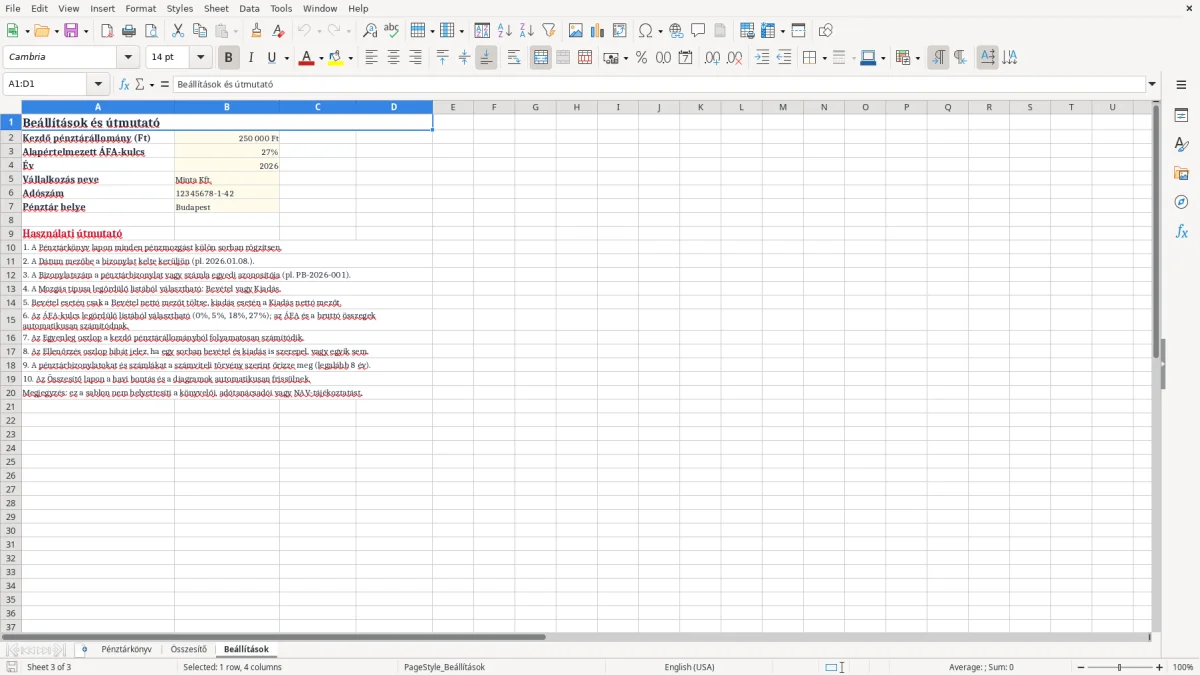
Task: Click the Copy icon
Action: tap(200, 31)
